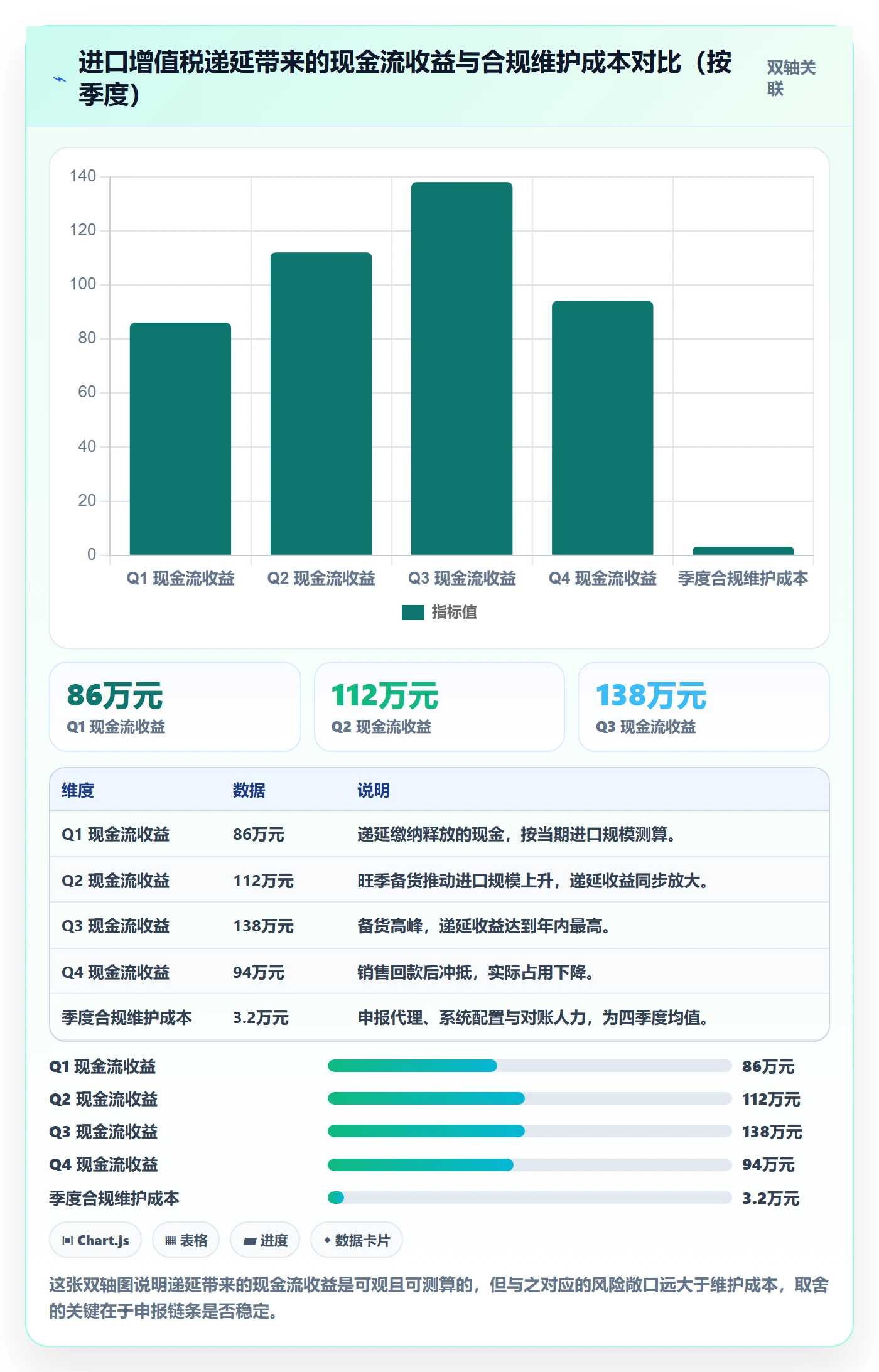
Task: Click the Q2 现金流收益 bar in chart
Action: (321, 404)
